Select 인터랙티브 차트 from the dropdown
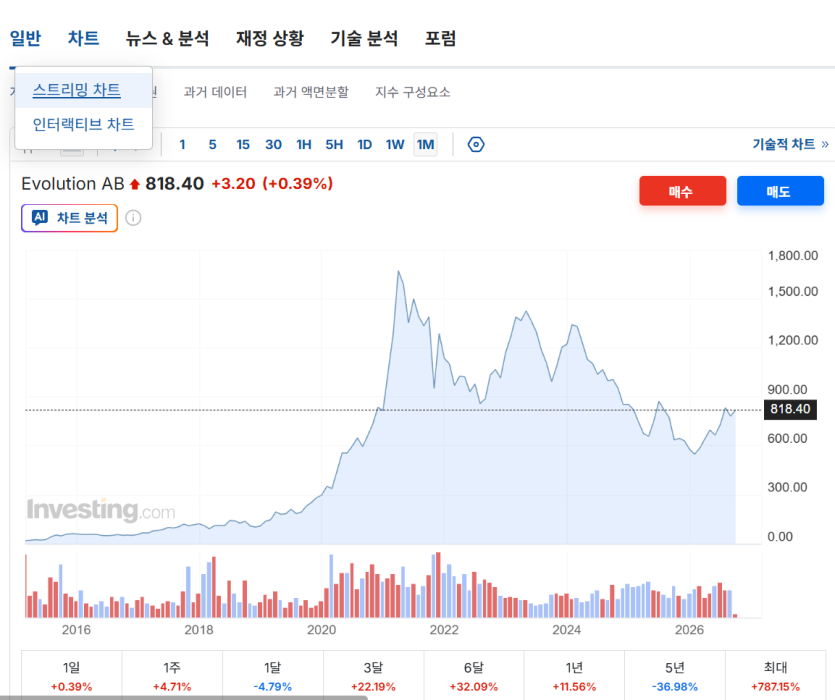This screenshot has width=835, height=700. point(84,124)
